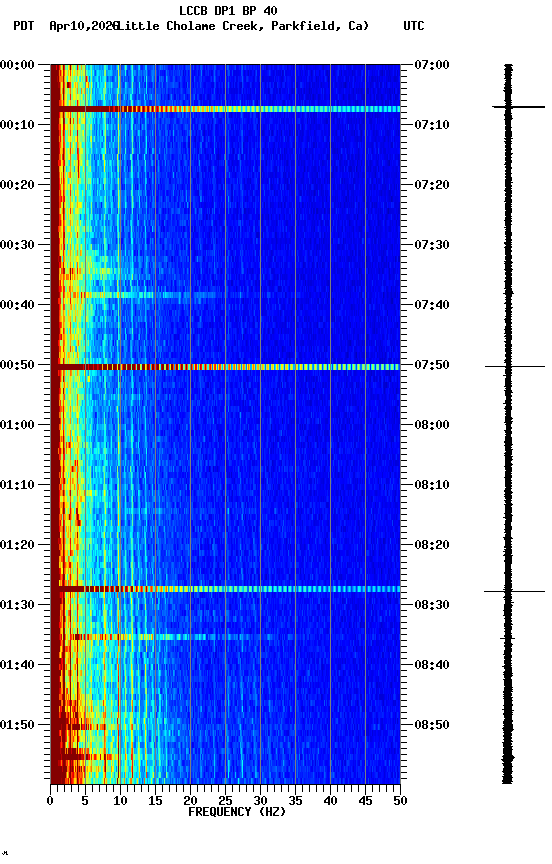
Task: Click the title text 'LCCB DP1 BP 40'
Action: tap(228, 10)
